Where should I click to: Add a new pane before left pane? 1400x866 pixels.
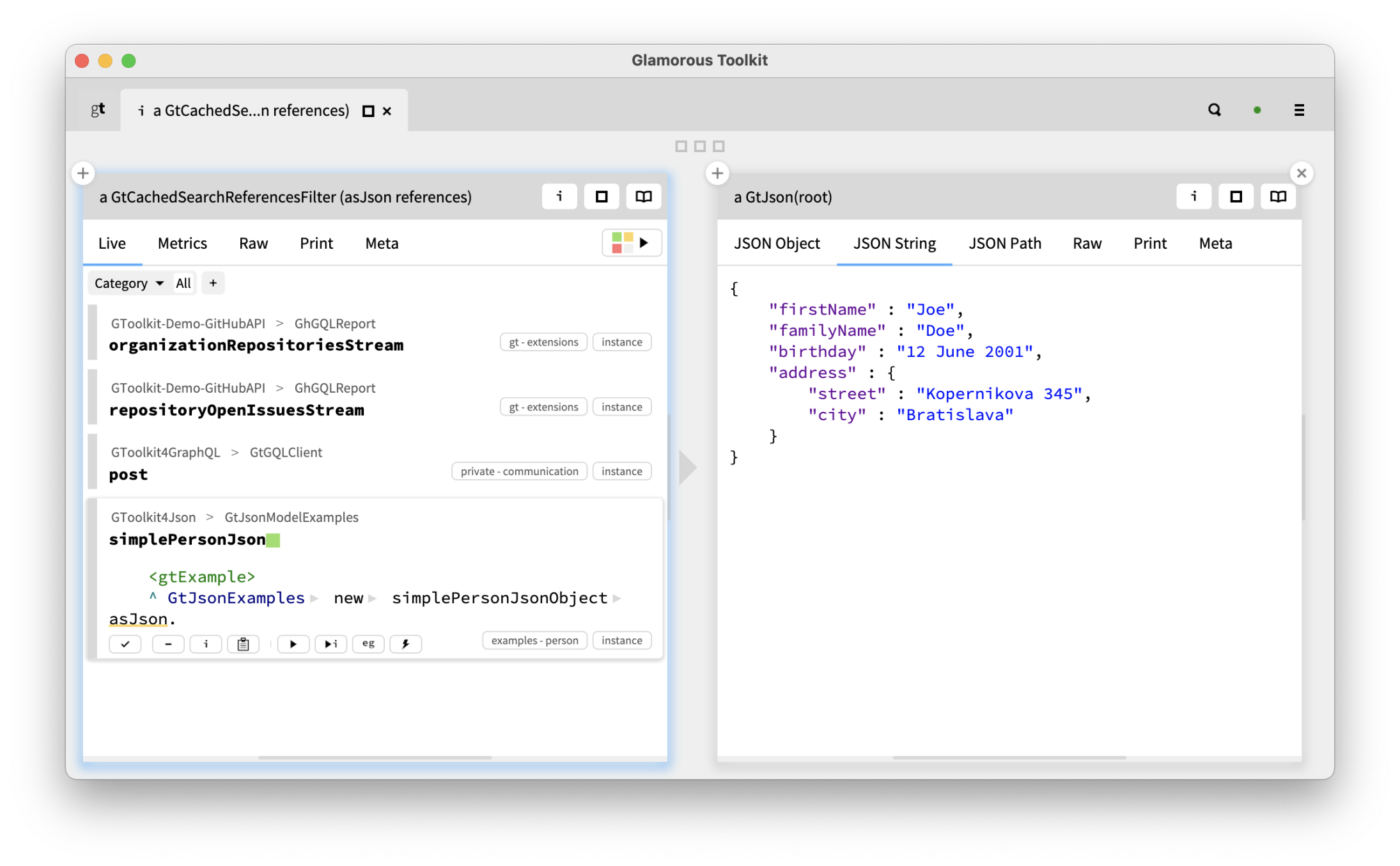(x=83, y=173)
